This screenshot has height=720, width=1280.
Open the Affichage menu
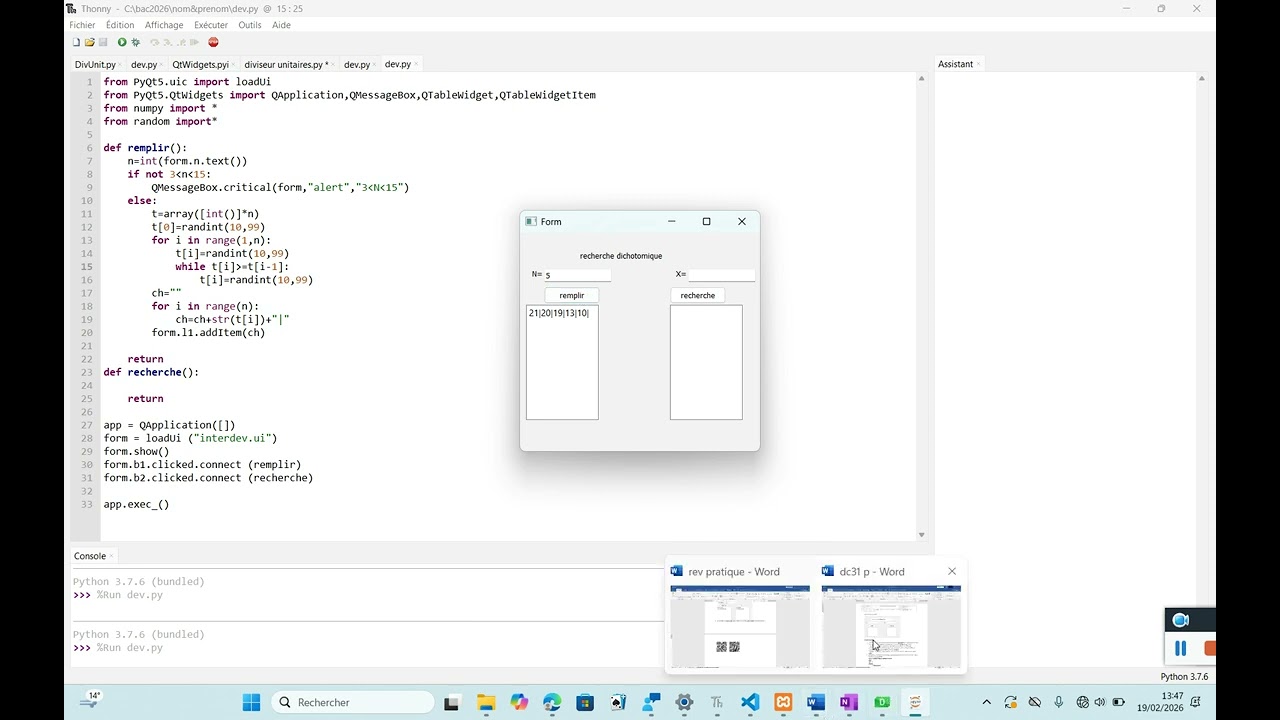coord(164,25)
